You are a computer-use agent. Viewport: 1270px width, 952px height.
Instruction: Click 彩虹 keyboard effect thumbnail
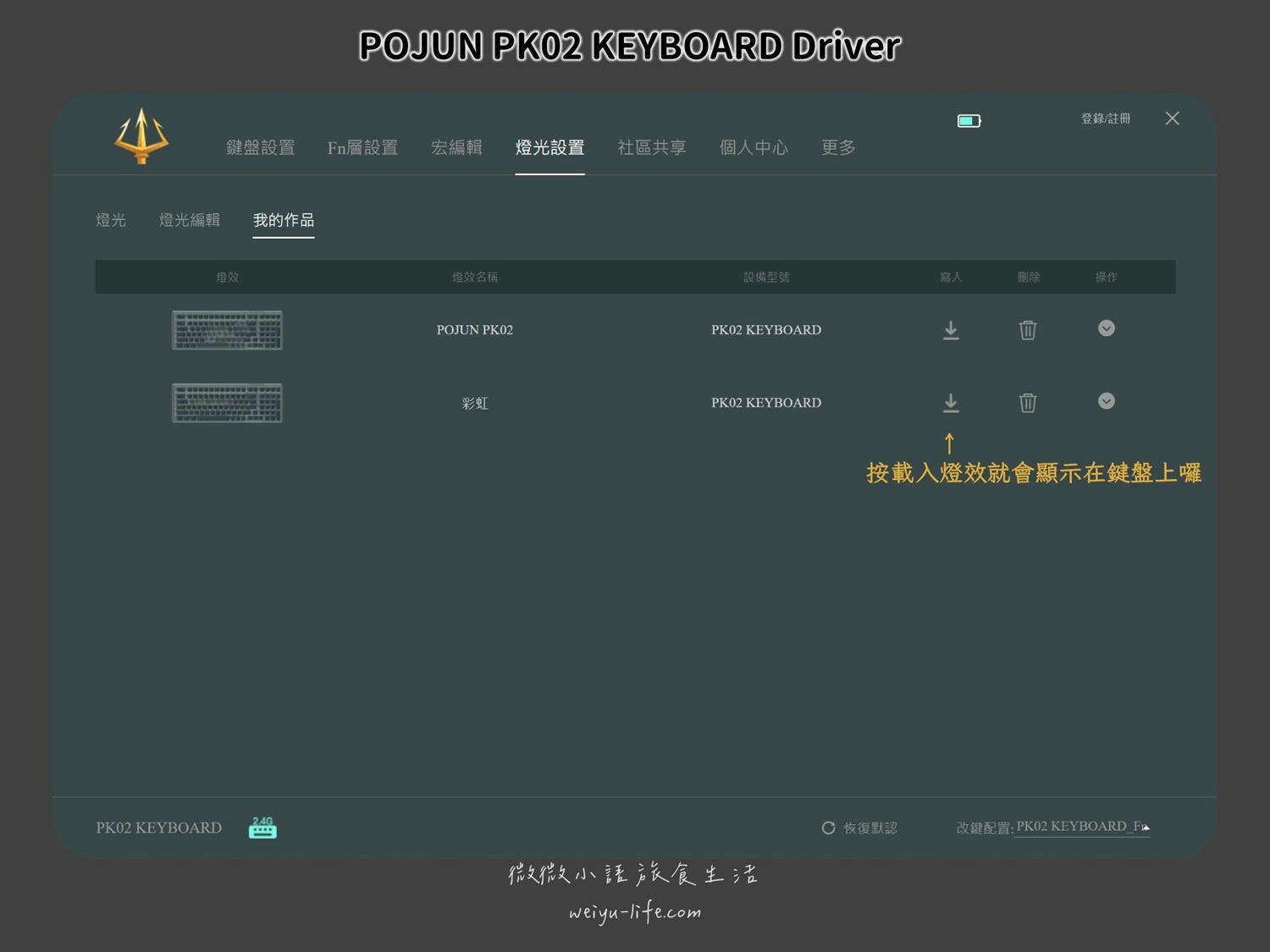(227, 403)
